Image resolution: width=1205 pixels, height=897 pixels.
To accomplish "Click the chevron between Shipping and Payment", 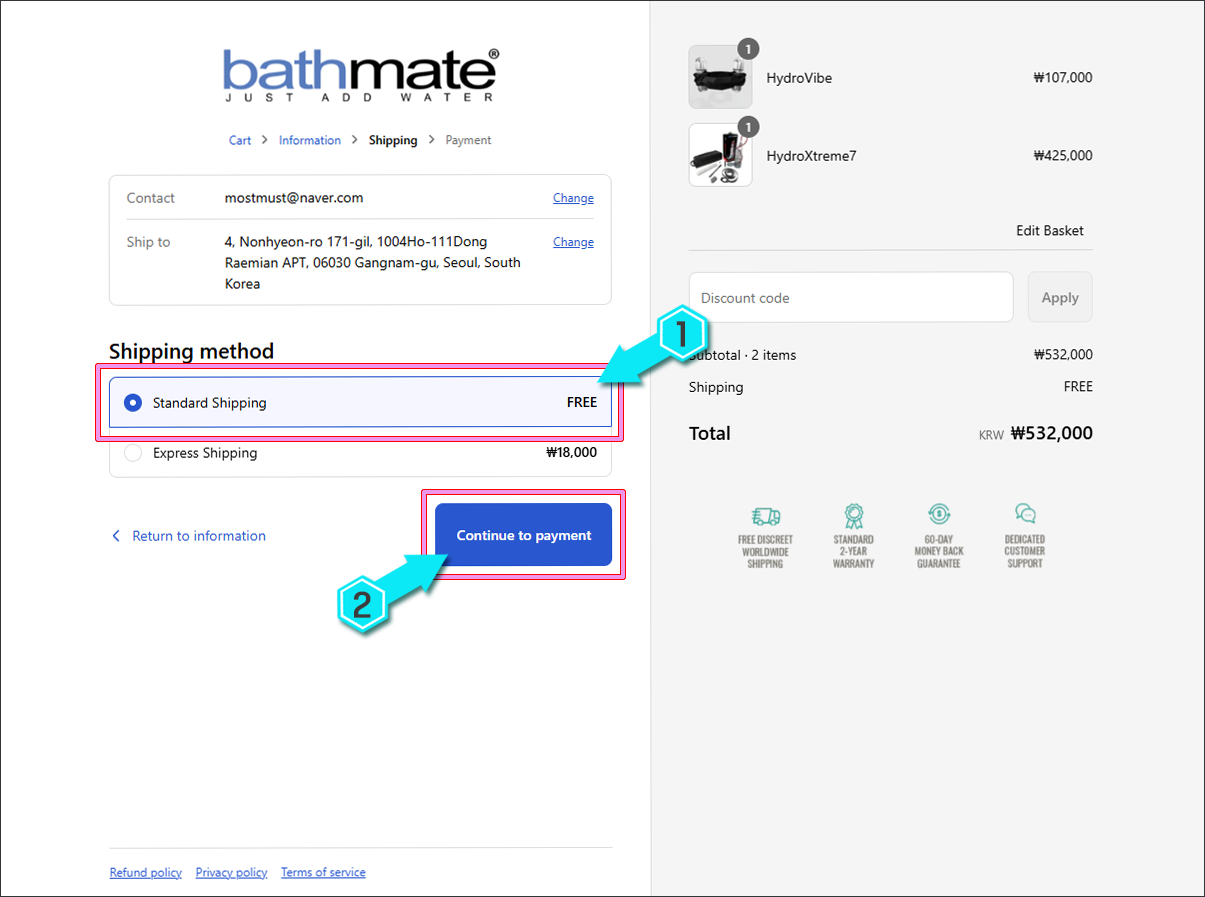I will pyautogui.click(x=432, y=140).
